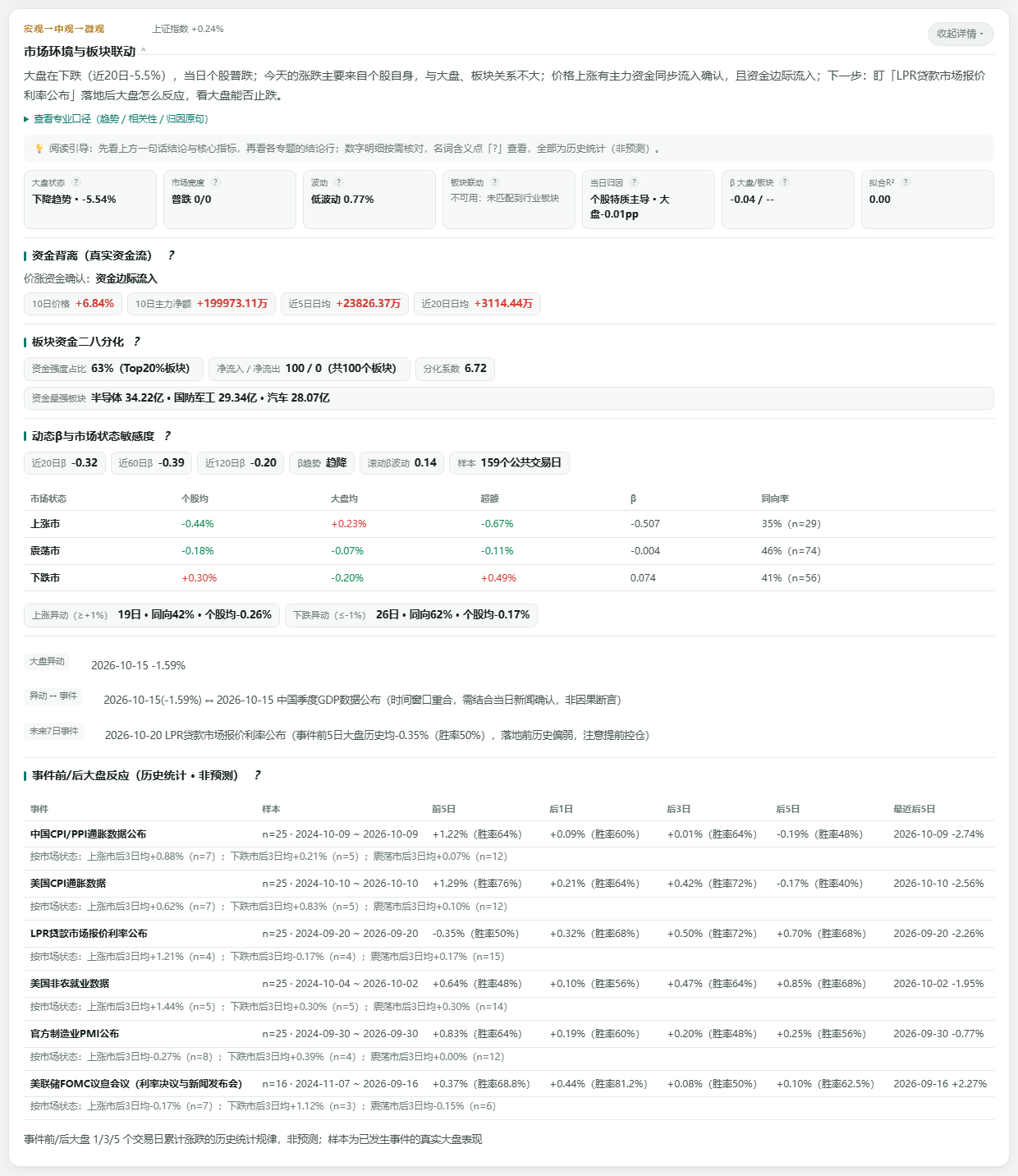Select the 美国非农就业数据 event row title
The height and width of the screenshot is (1176, 1018).
(x=70, y=984)
